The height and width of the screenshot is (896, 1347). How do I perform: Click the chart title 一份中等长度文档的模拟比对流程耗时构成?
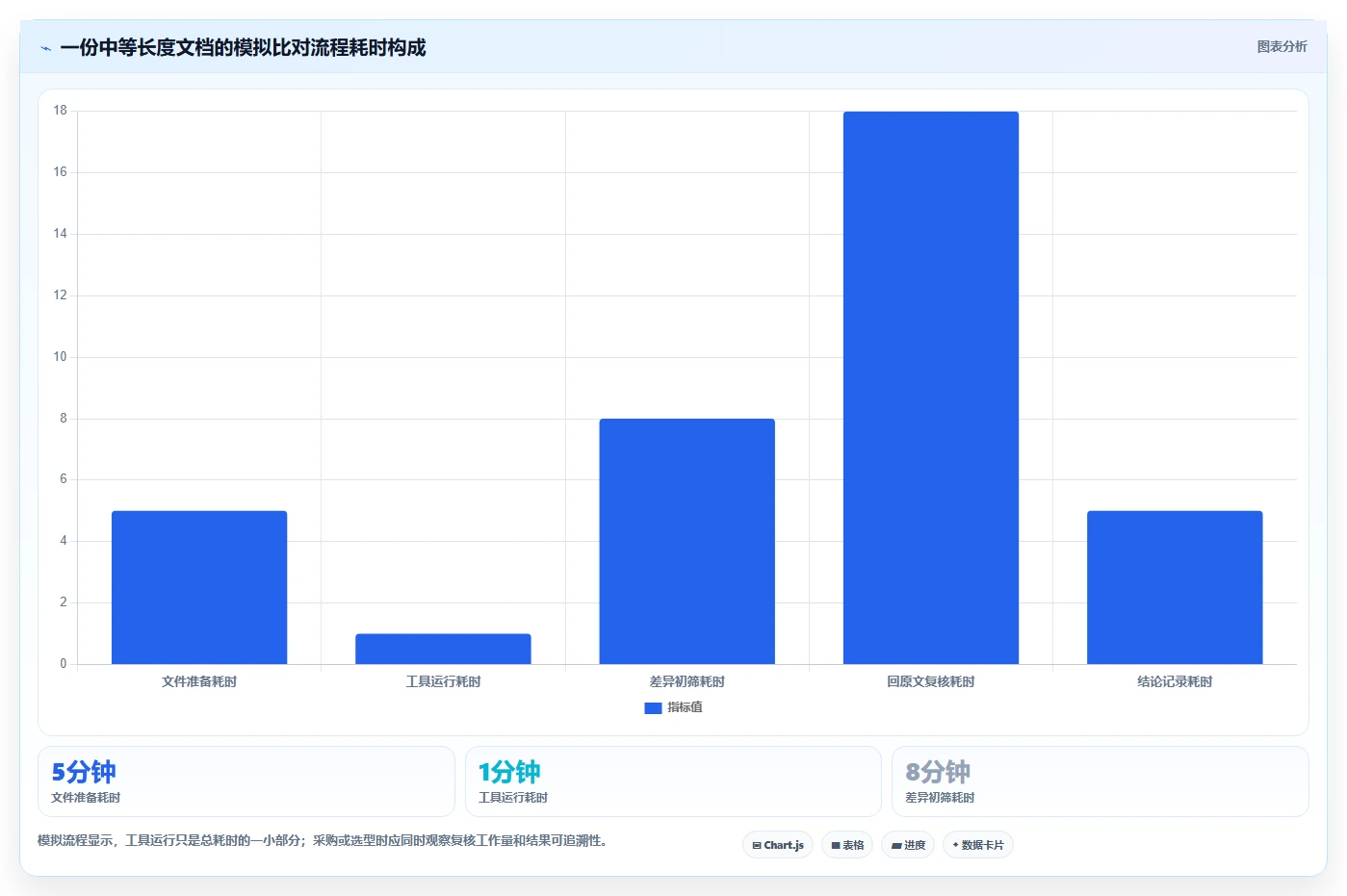243,48
